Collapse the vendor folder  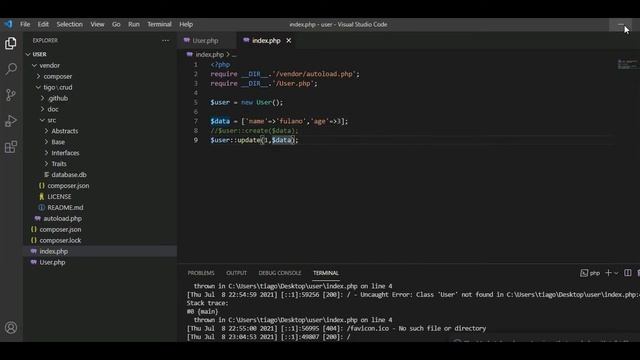34,65
